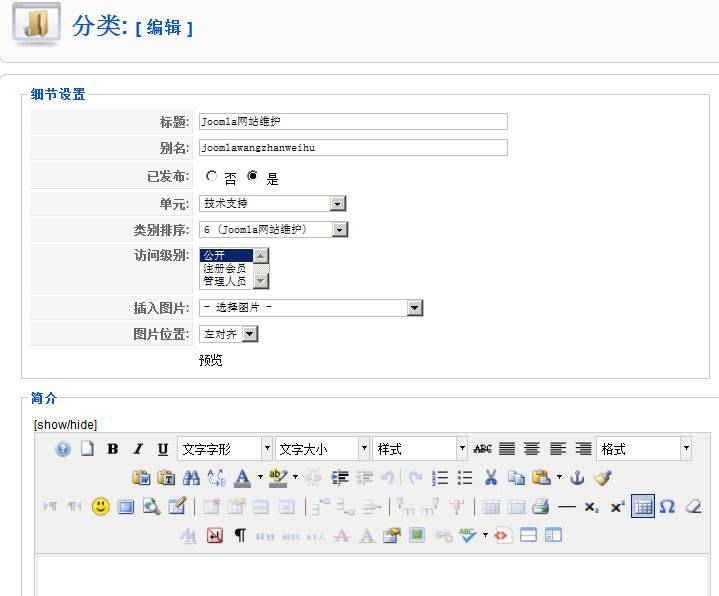
Task: Center align the text
Action: pos(531,448)
